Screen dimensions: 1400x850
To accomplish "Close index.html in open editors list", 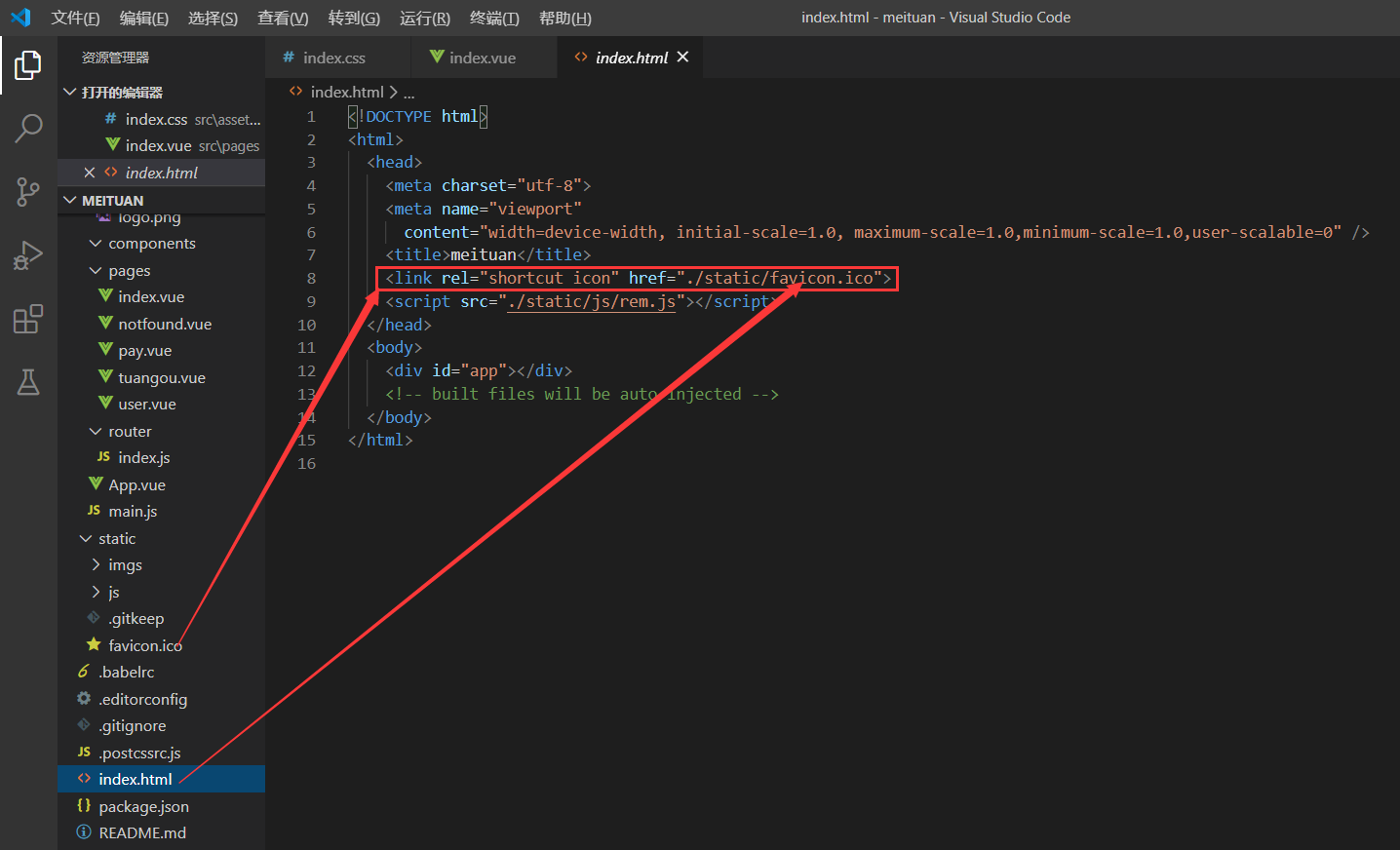I will tap(90, 173).
